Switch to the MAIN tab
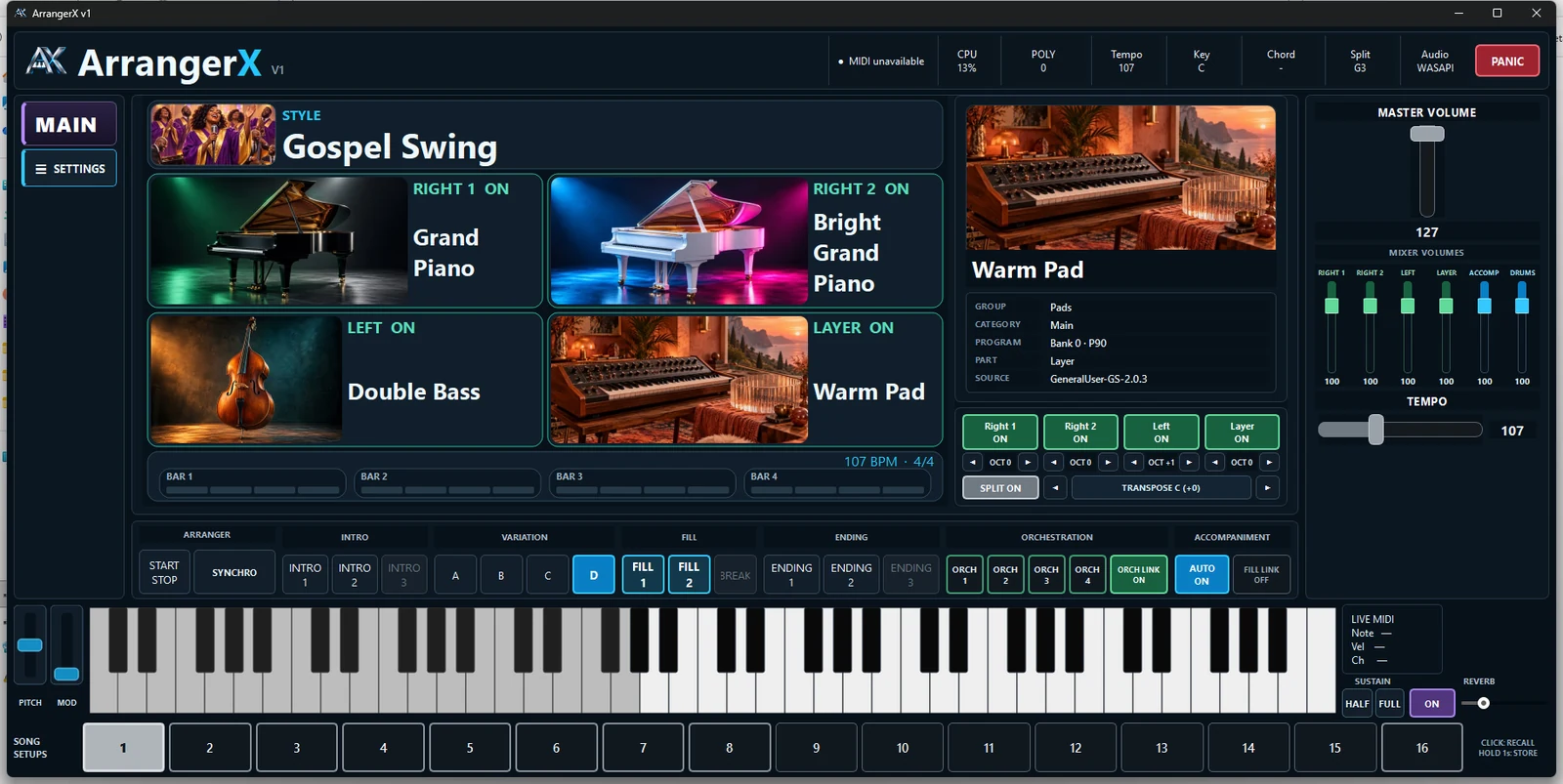The height and width of the screenshot is (784, 1563). pyautogui.click(x=69, y=124)
